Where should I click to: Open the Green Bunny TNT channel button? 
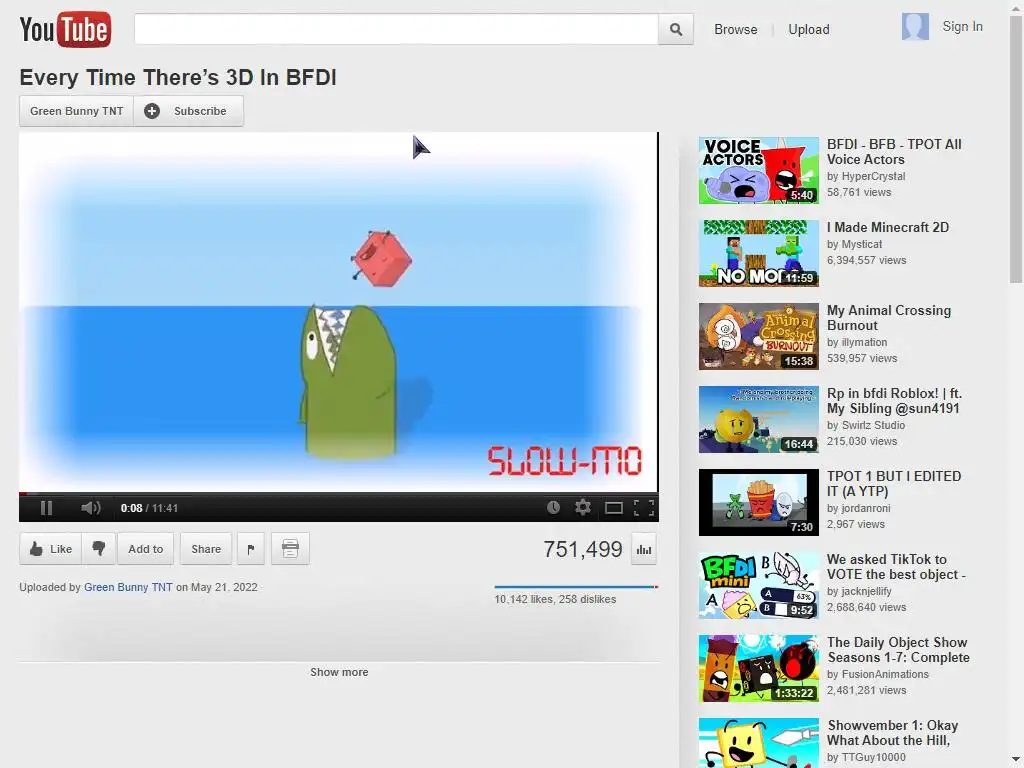tap(76, 111)
